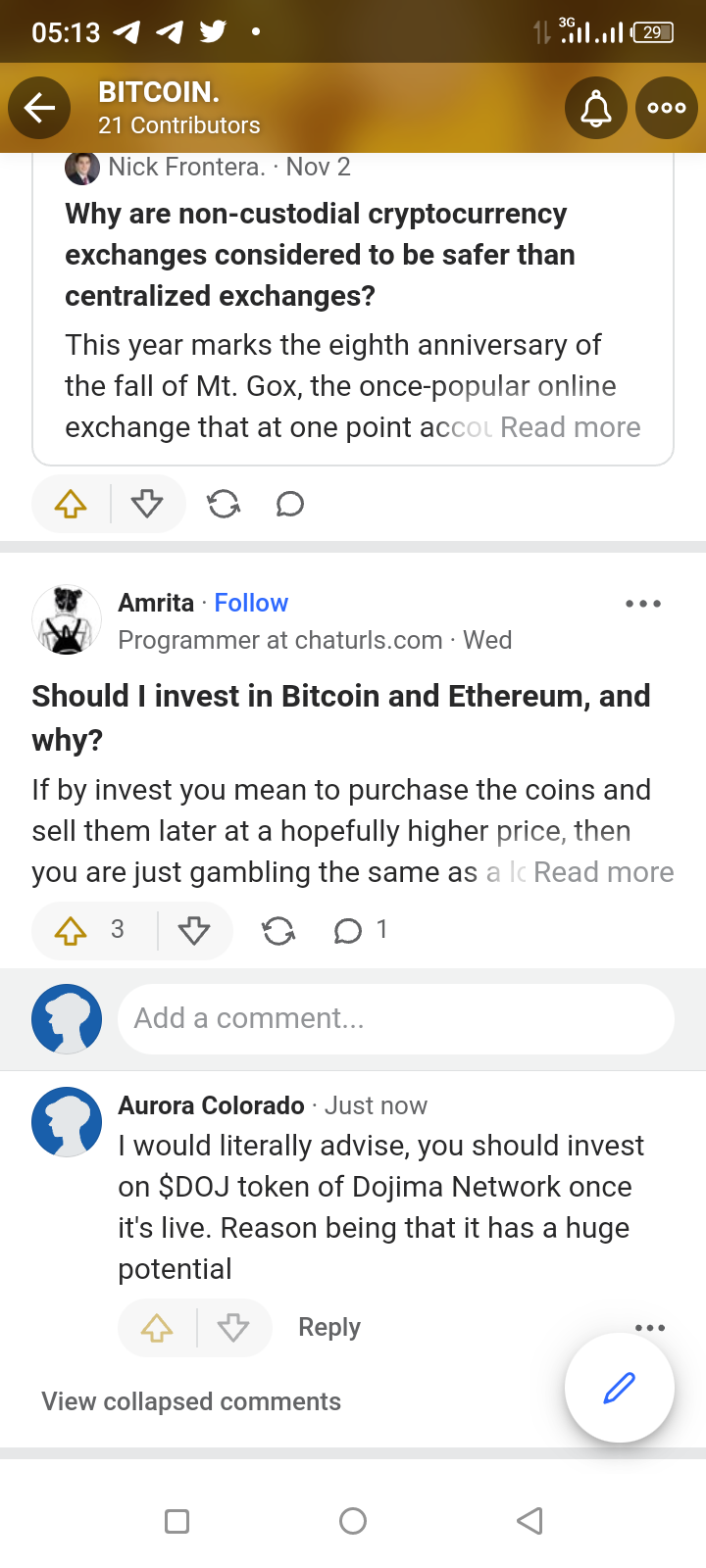Downvote Amrita's answer
The height and width of the screenshot is (1568, 706).
tap(194, 930)
